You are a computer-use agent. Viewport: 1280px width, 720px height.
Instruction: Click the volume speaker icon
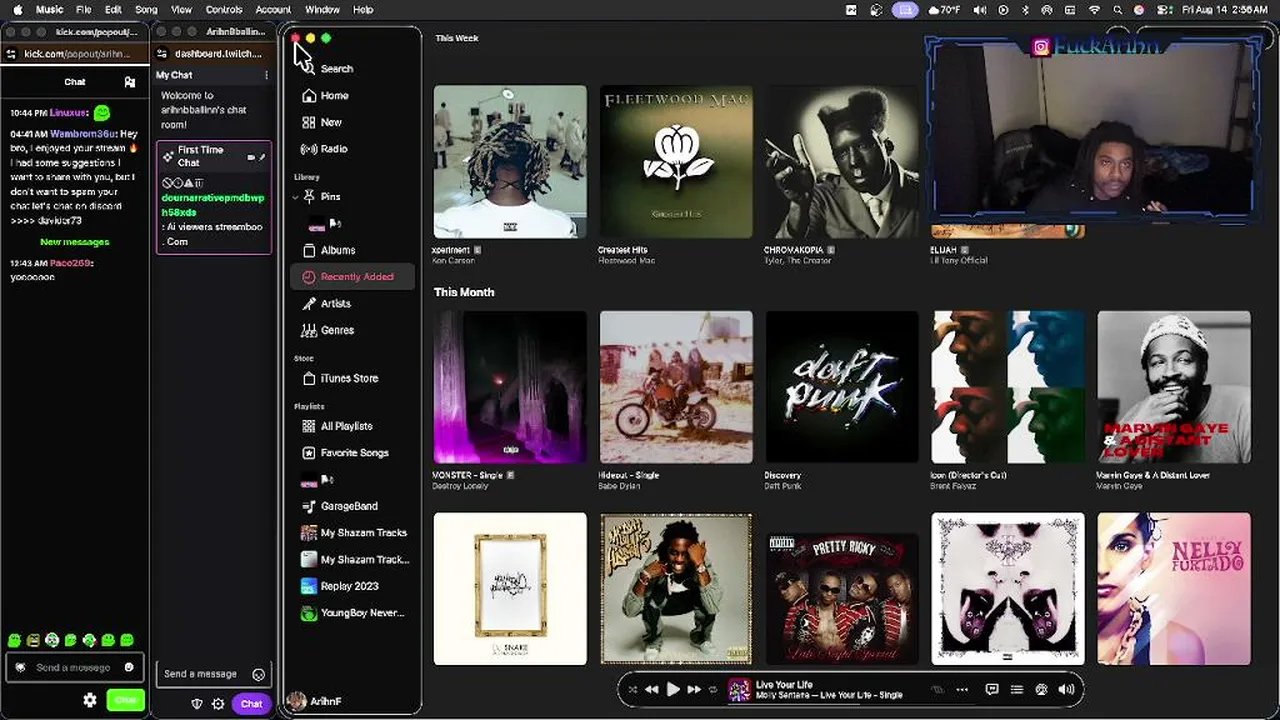pos(1066,689)
